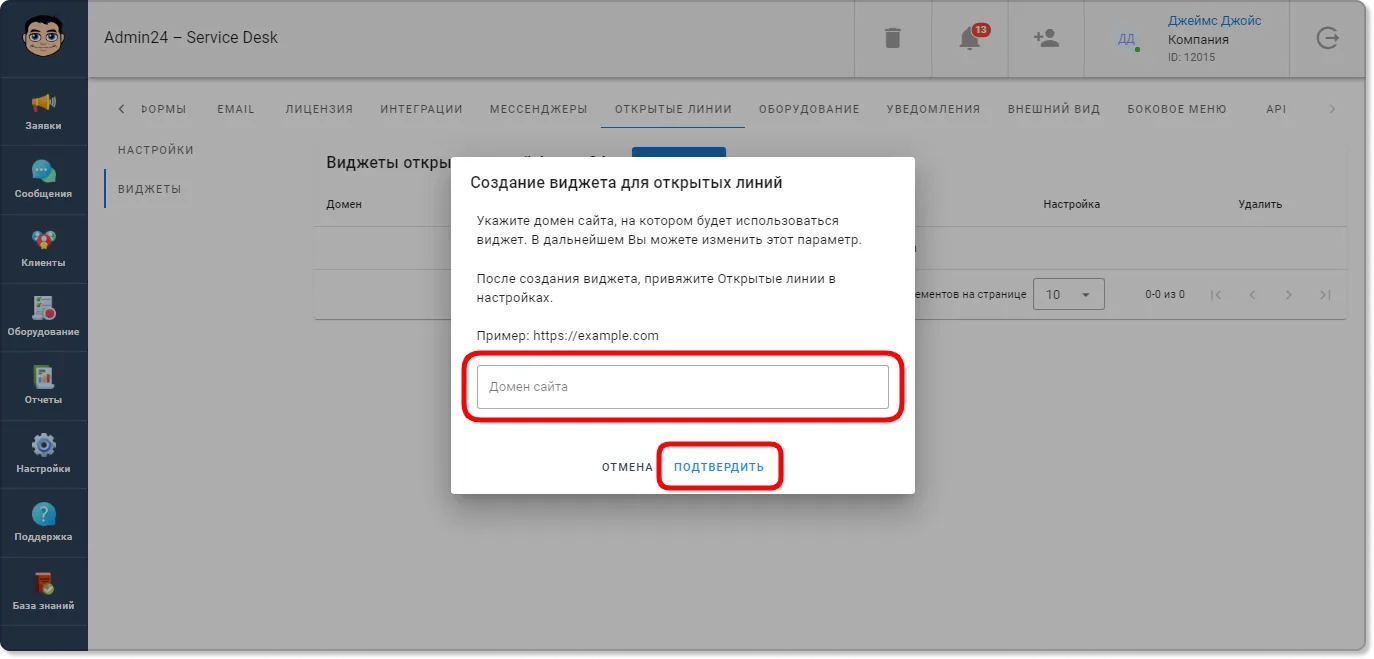Open Отчеты reports icon
This screenshot has width=1374, height=659.
[x=43, y=377]
